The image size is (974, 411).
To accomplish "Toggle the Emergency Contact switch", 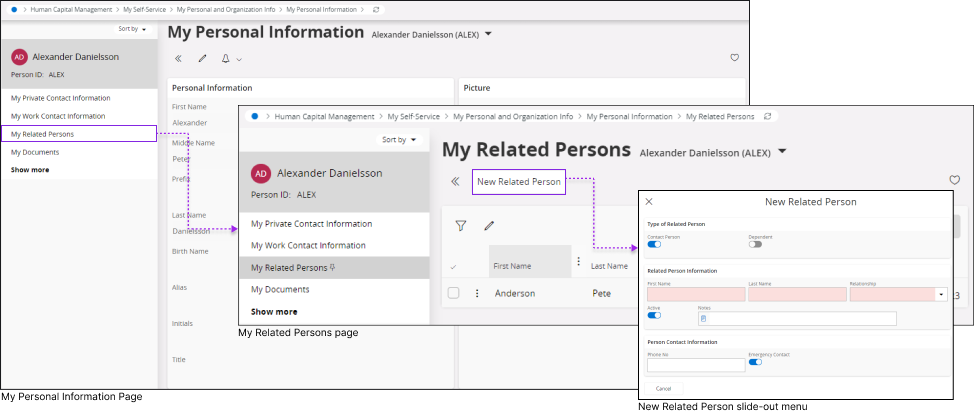I will [x=755, y=362].
